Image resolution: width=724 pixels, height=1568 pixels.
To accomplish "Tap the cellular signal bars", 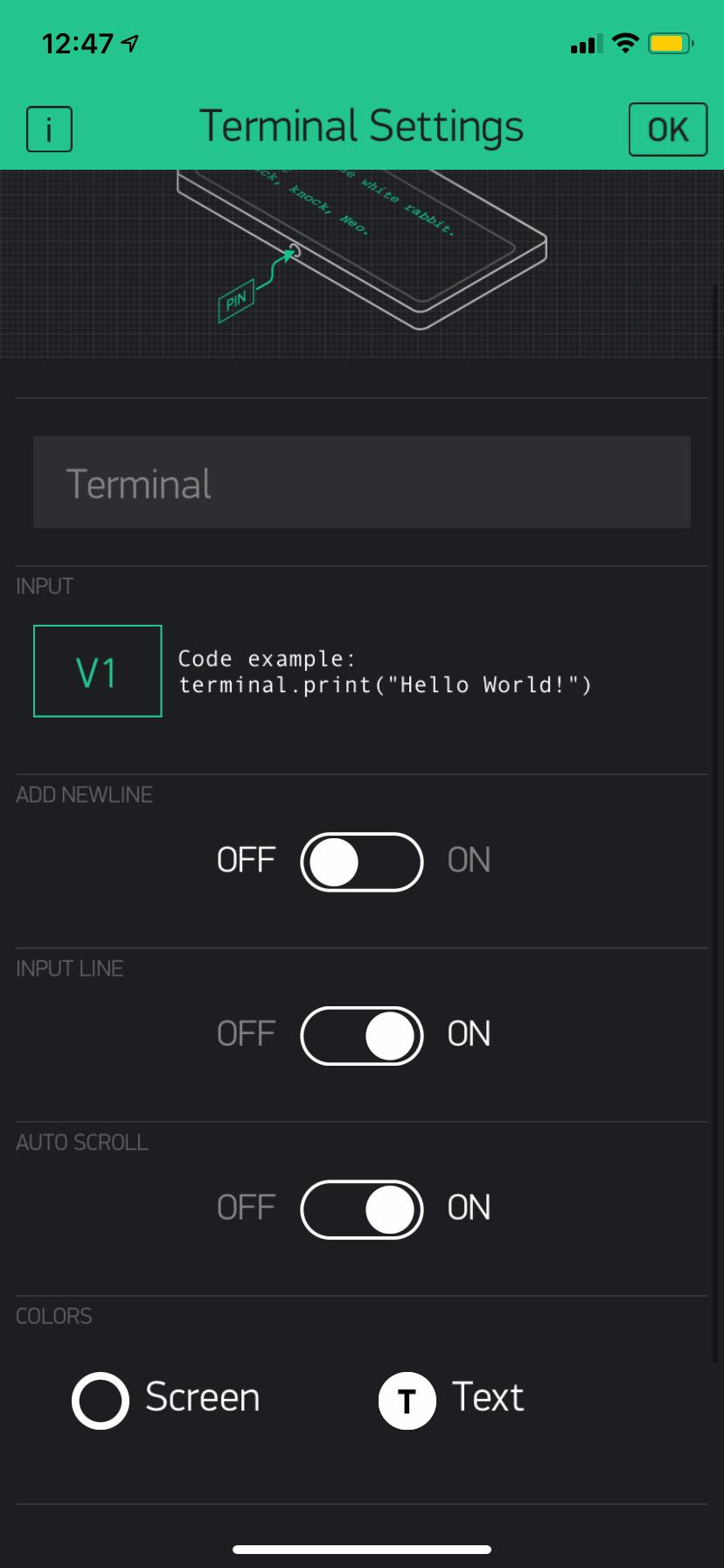I will [586, 44].
